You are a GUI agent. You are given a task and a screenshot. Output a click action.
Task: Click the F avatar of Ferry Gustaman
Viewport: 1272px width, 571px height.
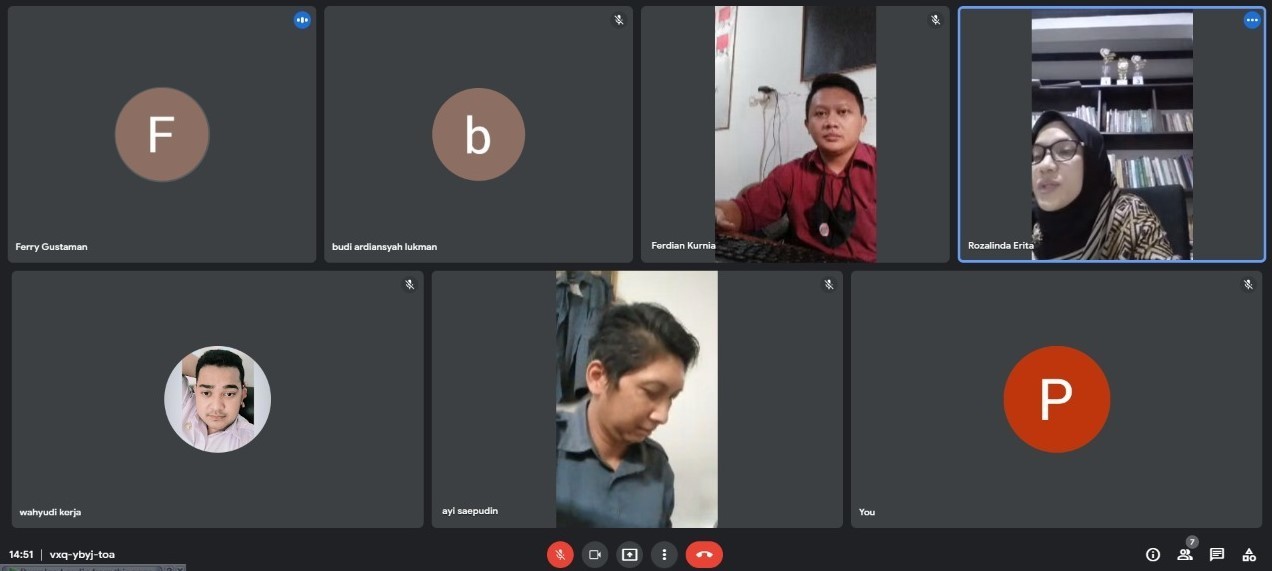pyautogui.click(x=162, y=135)
